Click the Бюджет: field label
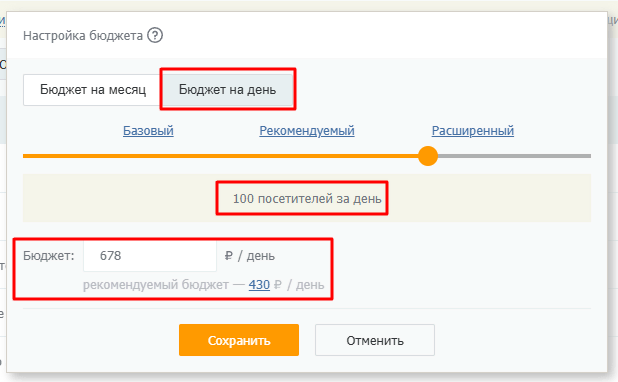Viewport: 618px width, 382px height. [x=49, y=256]
